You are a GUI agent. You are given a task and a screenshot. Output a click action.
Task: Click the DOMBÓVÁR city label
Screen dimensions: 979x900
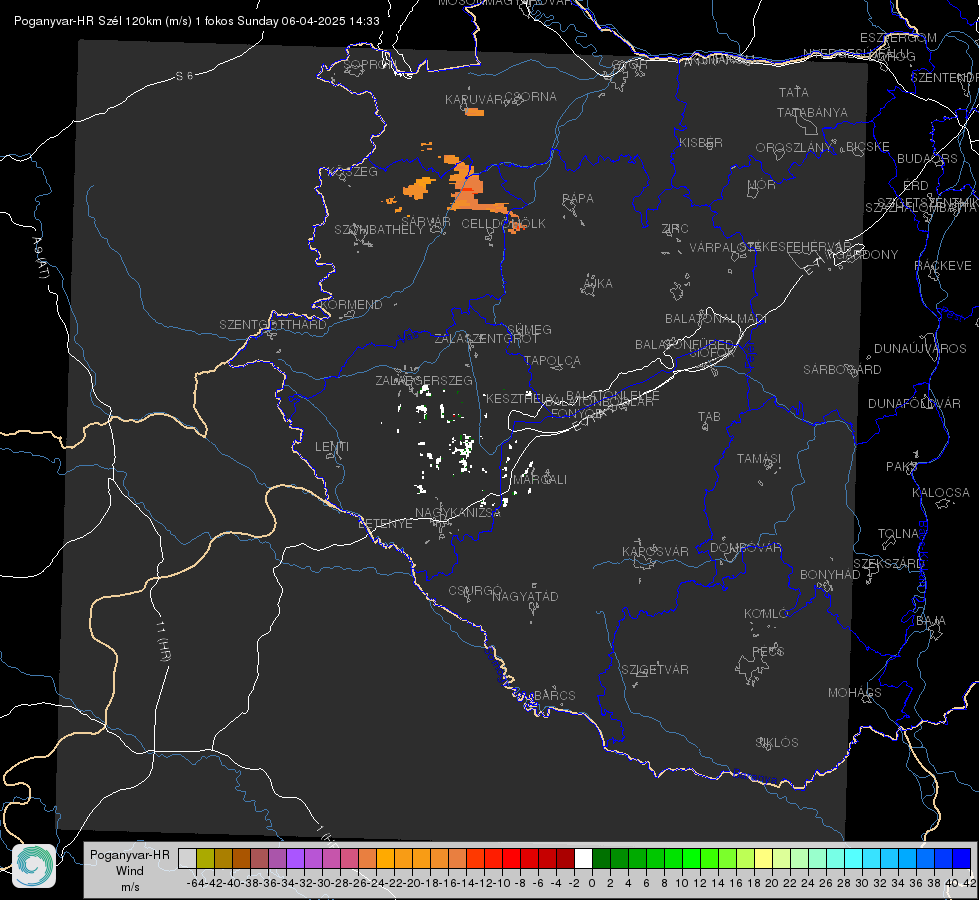(x=746, y=548)
